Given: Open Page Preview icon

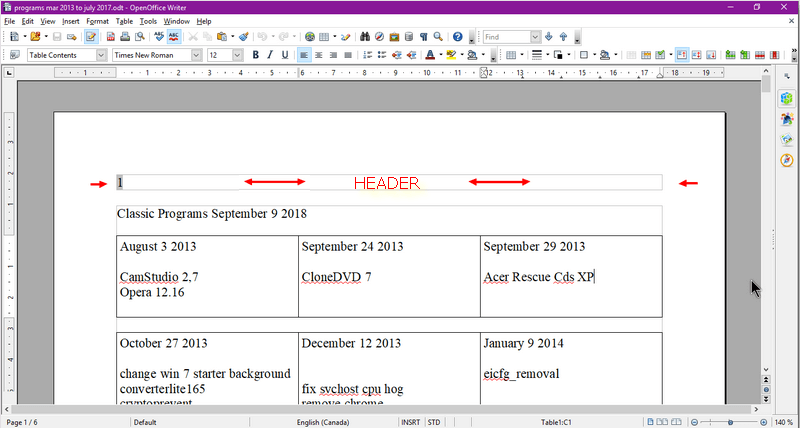Looking at the screenshot, I should coord(139,37).
